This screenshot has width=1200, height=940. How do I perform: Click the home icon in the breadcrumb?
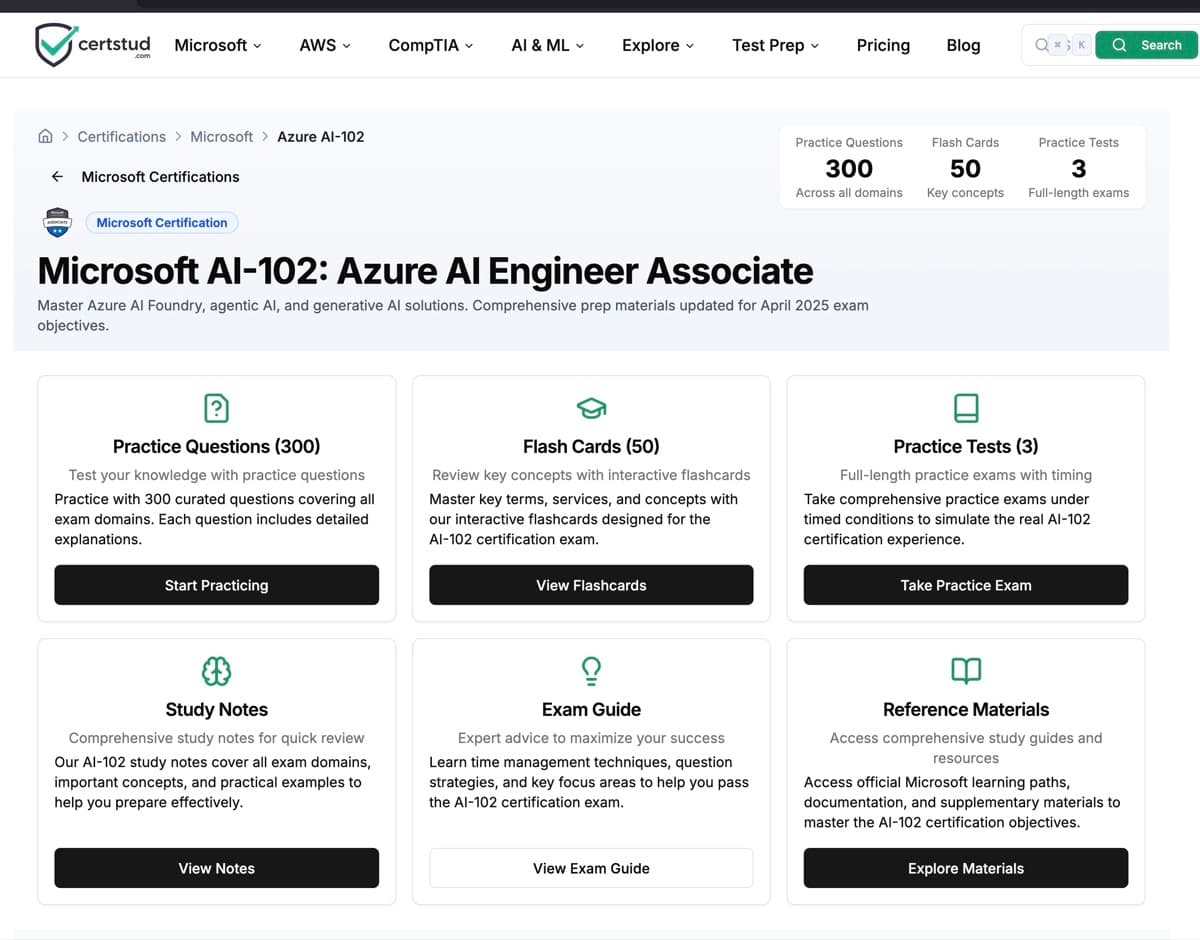point(44,136)
